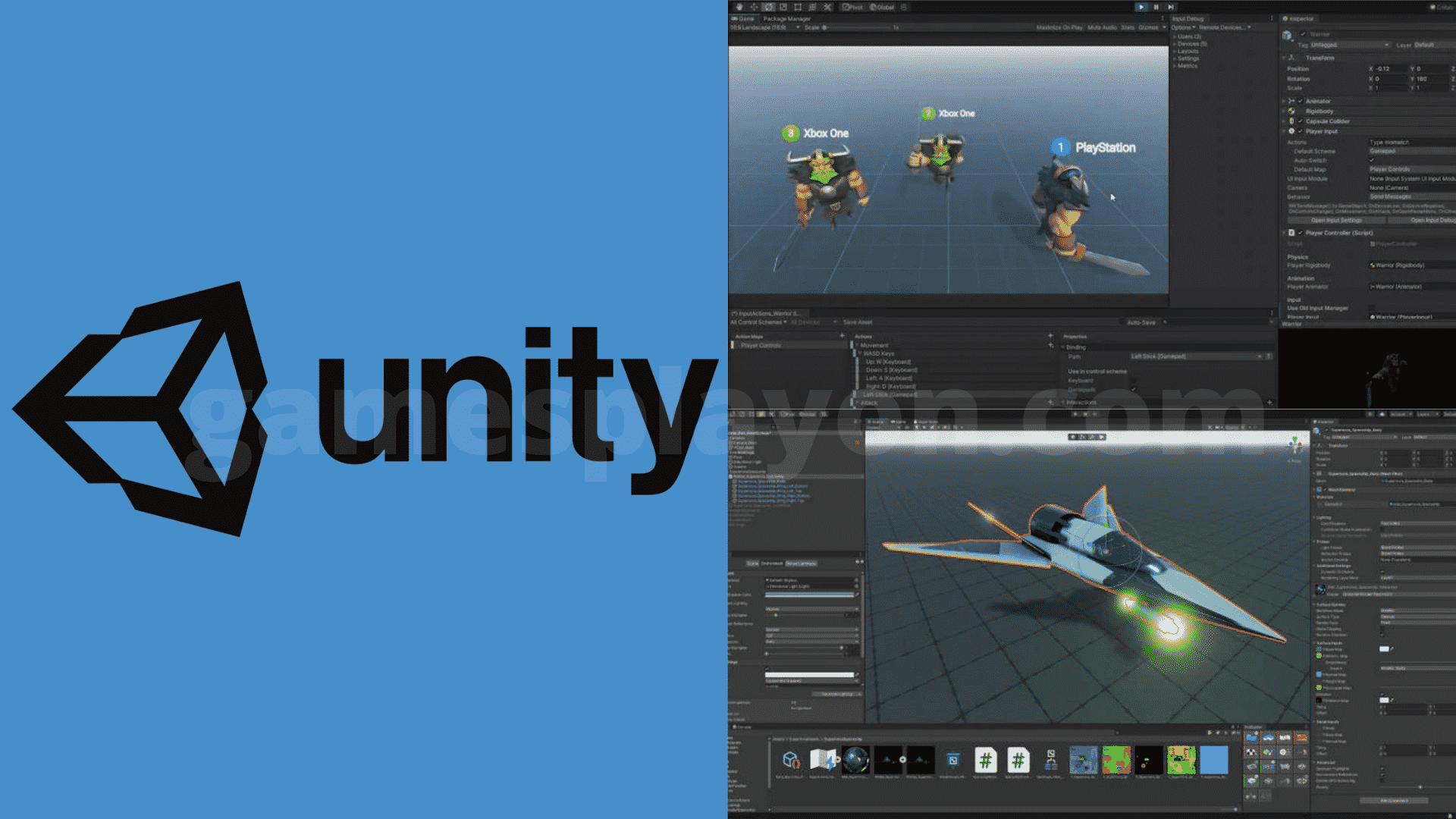This screenshot has height=819, width=1456.
Task: Select the Move tool in the toolbar
Action: pos(753,7)
